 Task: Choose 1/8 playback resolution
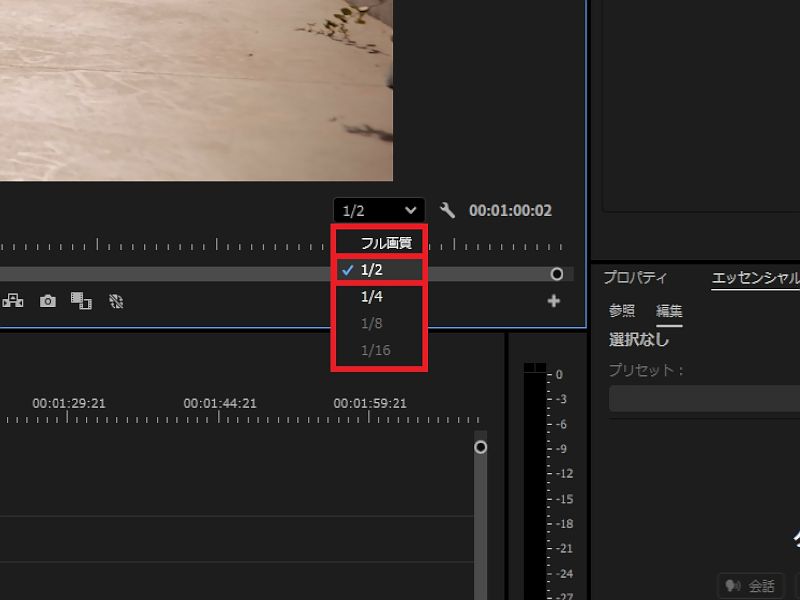coord(372,324)
